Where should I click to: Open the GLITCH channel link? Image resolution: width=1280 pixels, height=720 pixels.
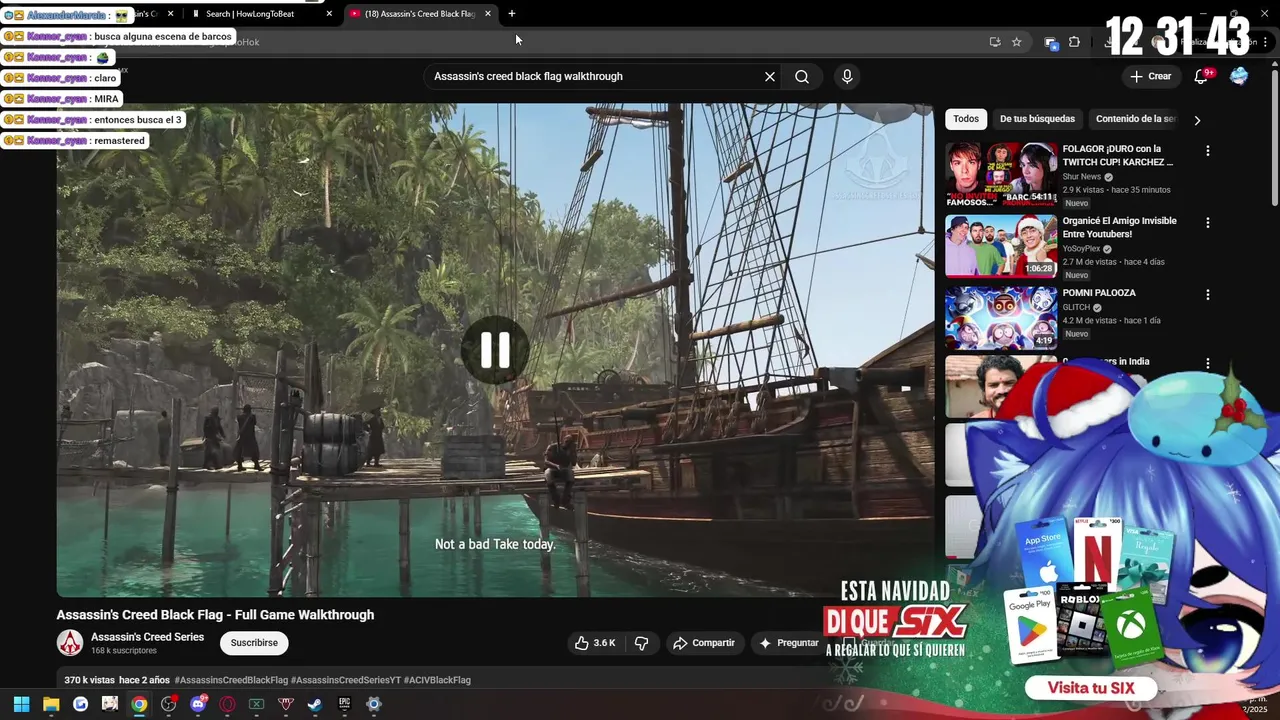[1076, 308]
